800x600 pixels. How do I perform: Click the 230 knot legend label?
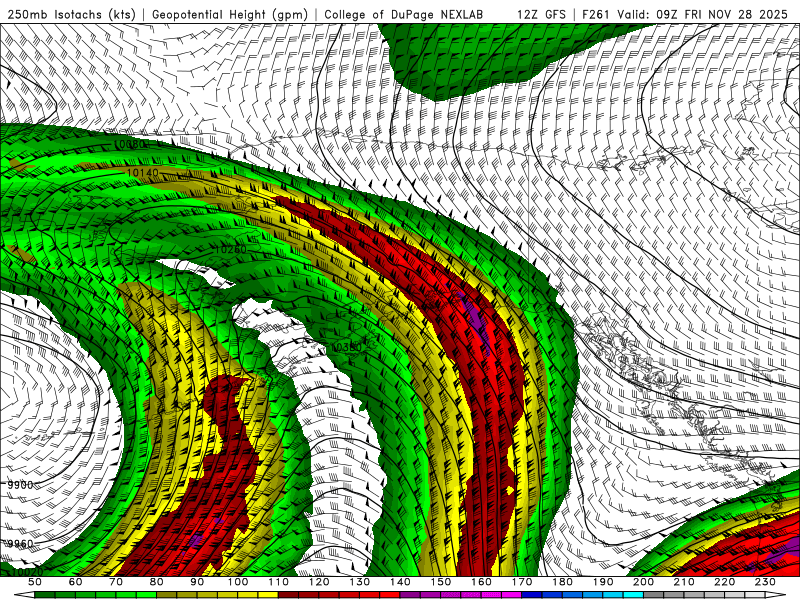(765, 582)
